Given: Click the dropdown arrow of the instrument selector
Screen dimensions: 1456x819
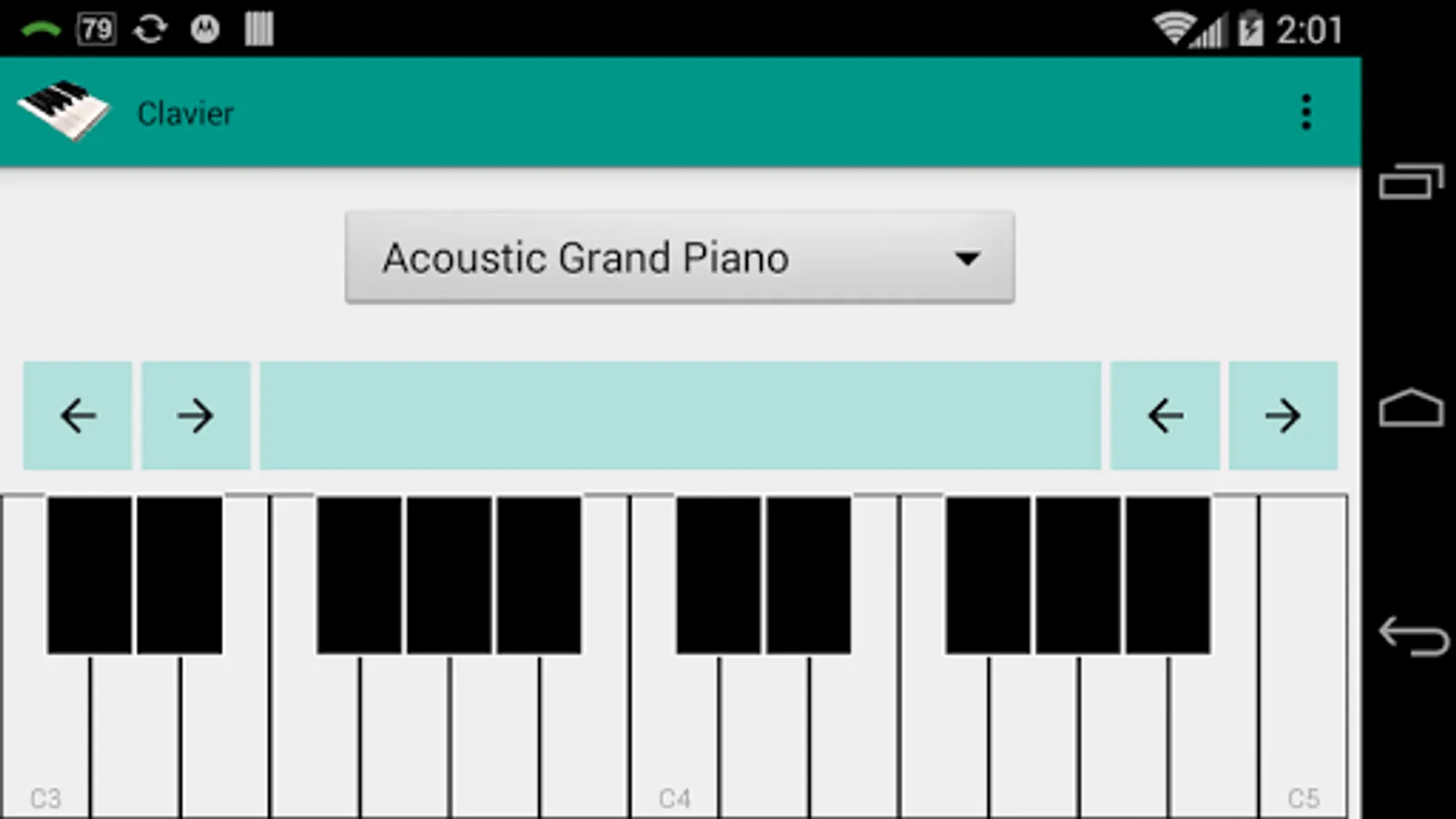Looking at the screenshot, I should pyautogui.click(x=967, y=258).
